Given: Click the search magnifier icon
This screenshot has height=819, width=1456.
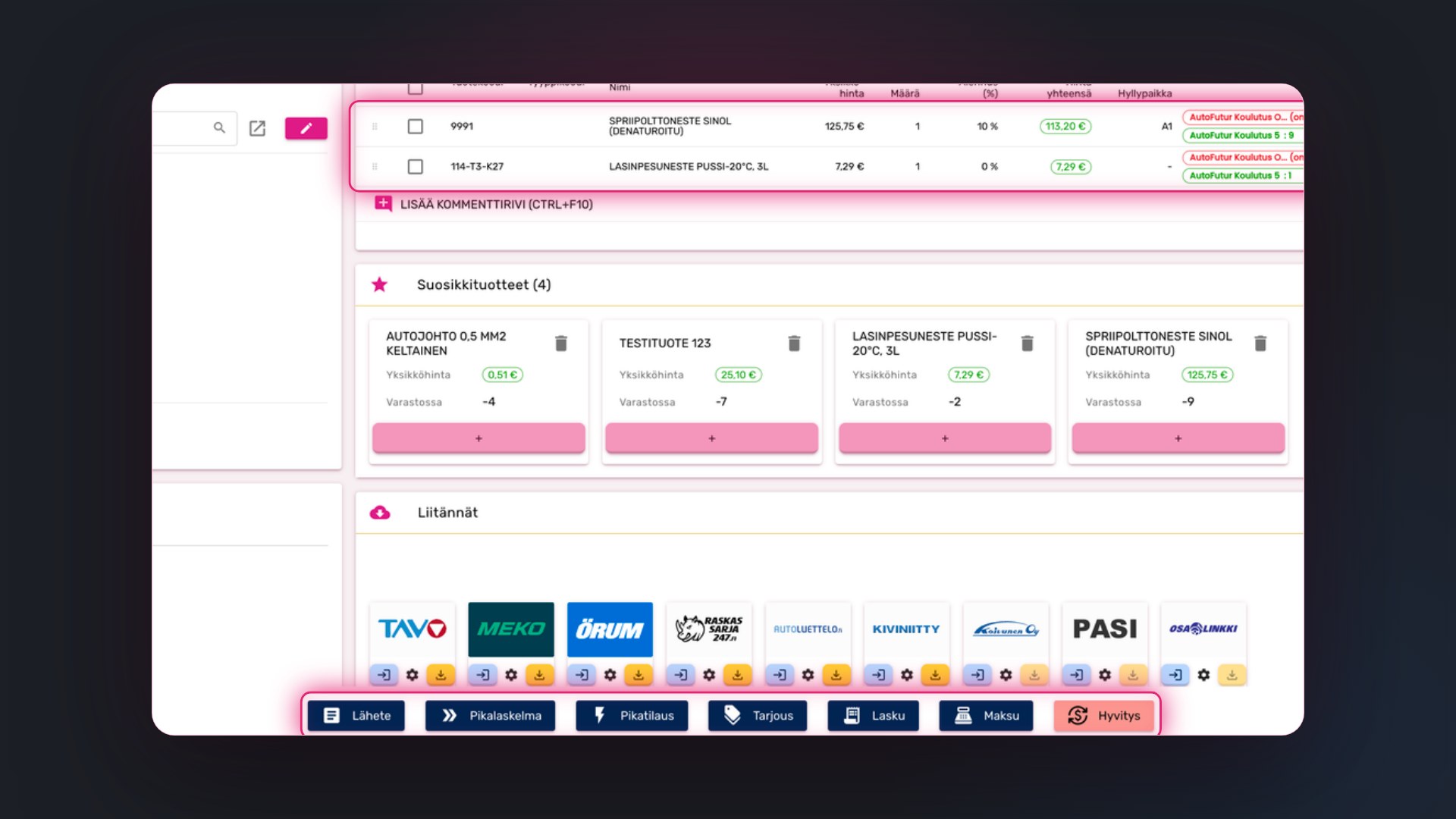Looking at the screenshot, I should (x=219, y=127).
